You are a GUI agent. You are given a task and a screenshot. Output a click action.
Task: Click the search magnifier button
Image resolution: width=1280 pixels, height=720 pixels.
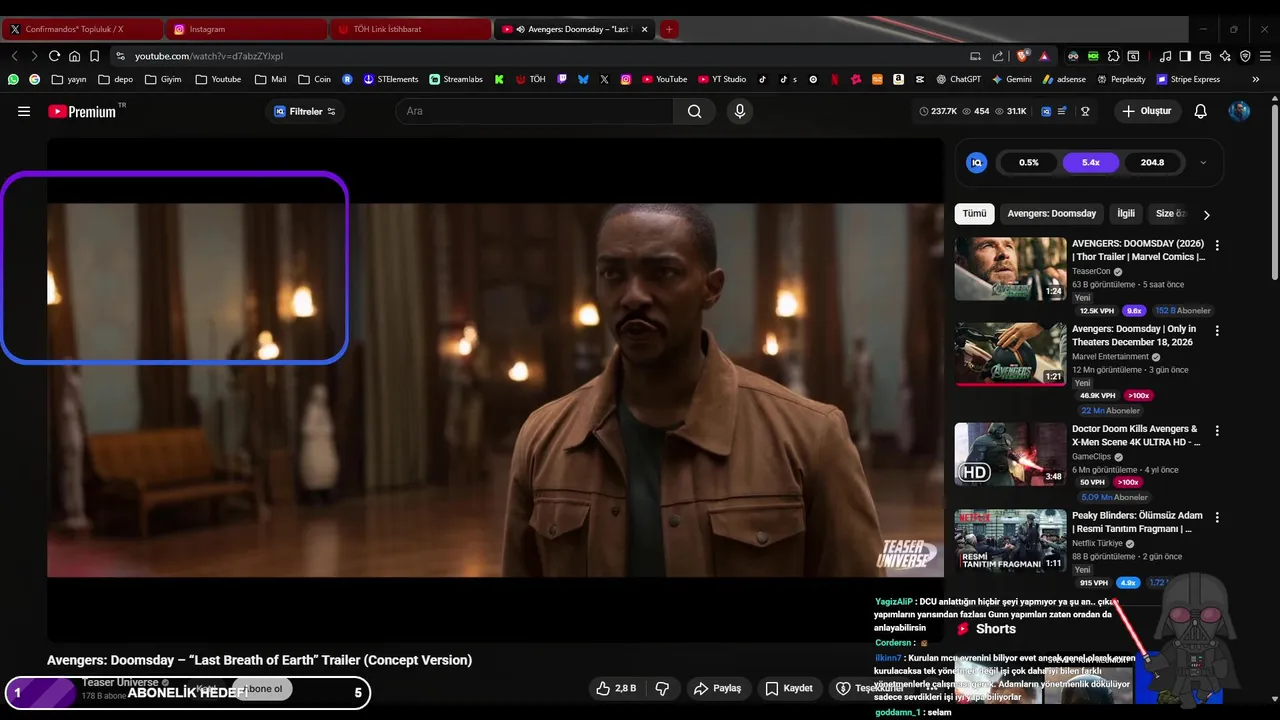694,111
